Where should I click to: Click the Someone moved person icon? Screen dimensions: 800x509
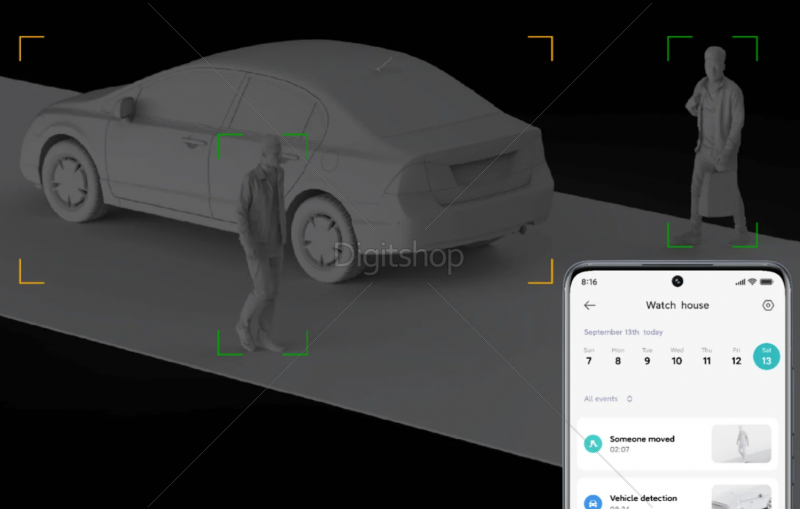point(593,443)
